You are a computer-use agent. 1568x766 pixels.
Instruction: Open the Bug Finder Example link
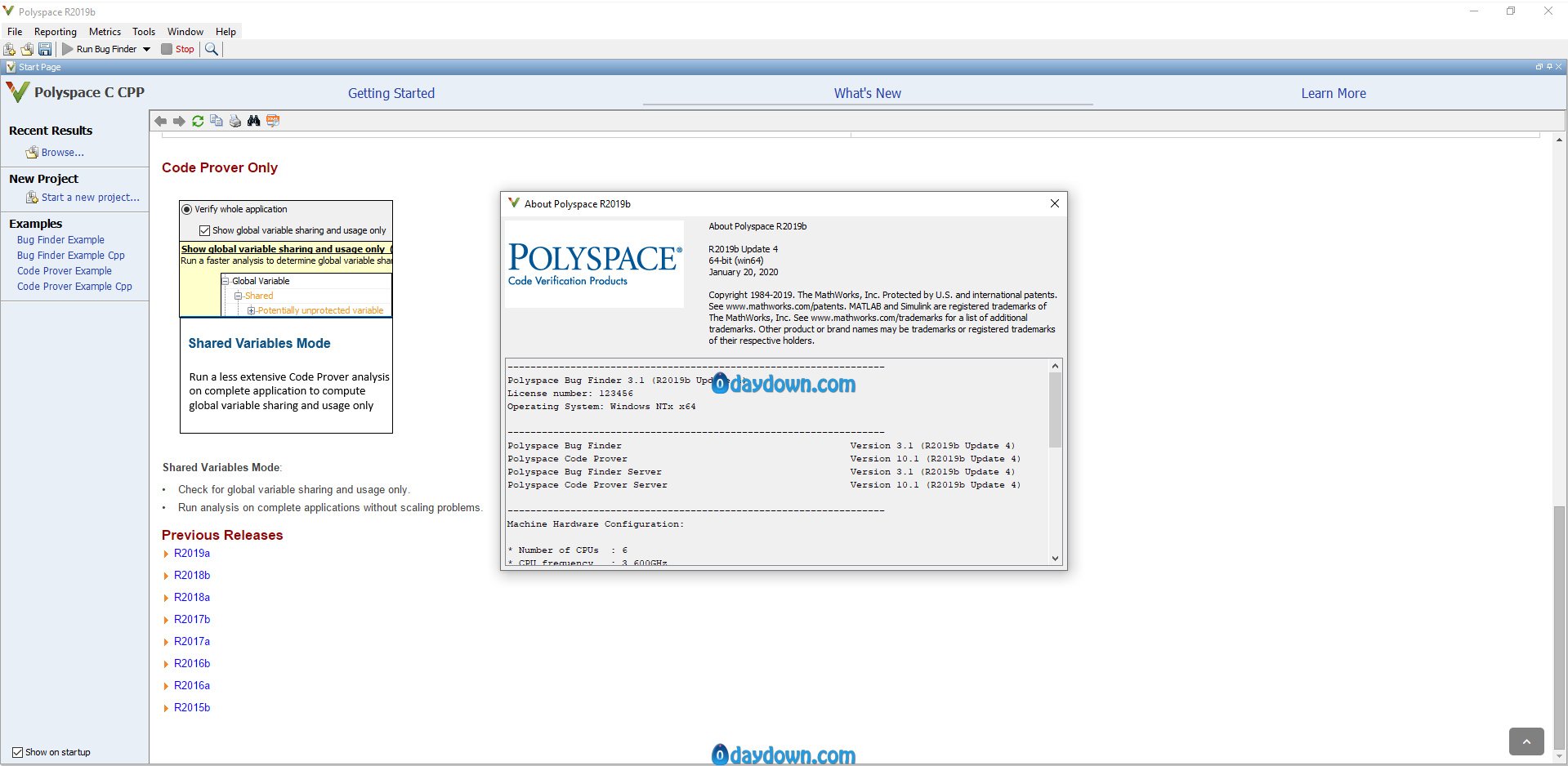coord(60,240)
